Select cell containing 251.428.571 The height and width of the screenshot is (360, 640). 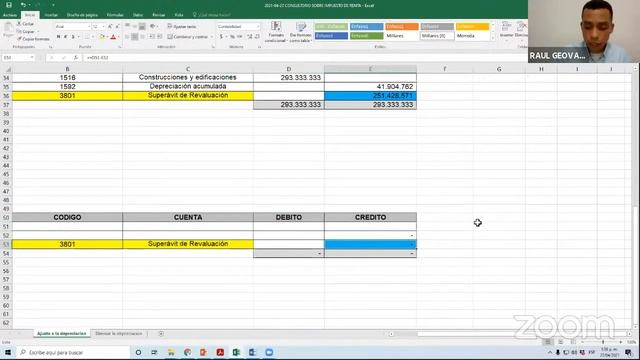[x=370, y=96]
